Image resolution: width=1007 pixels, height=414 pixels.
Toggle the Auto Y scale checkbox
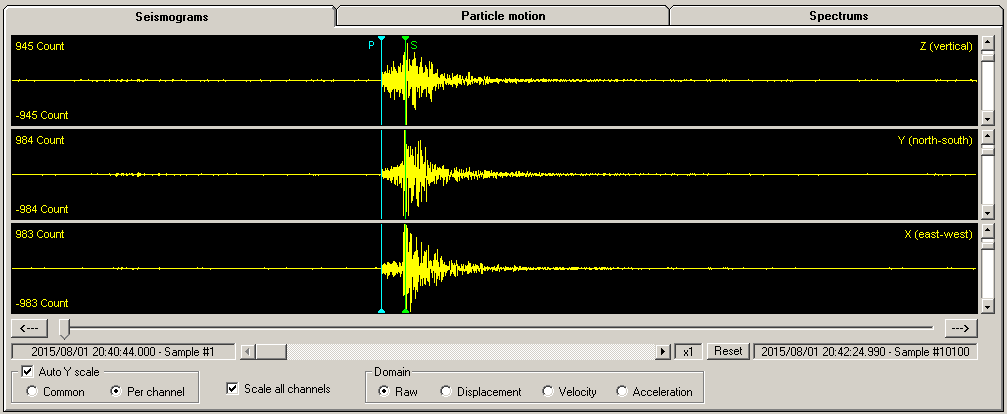pos(27,372)
